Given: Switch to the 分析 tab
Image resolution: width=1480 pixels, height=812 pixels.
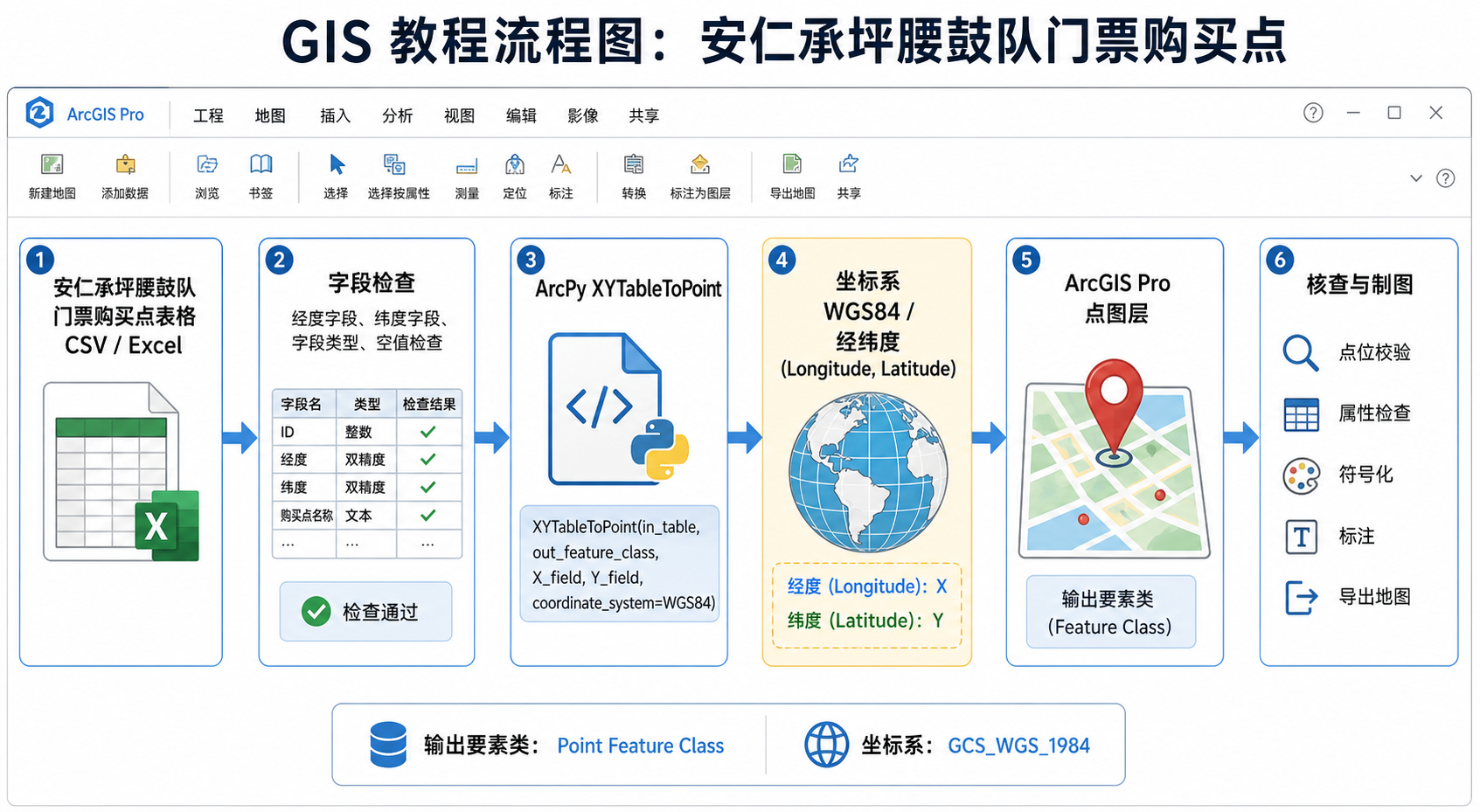Looking at the screenshot, I should [x=397, y=115].
